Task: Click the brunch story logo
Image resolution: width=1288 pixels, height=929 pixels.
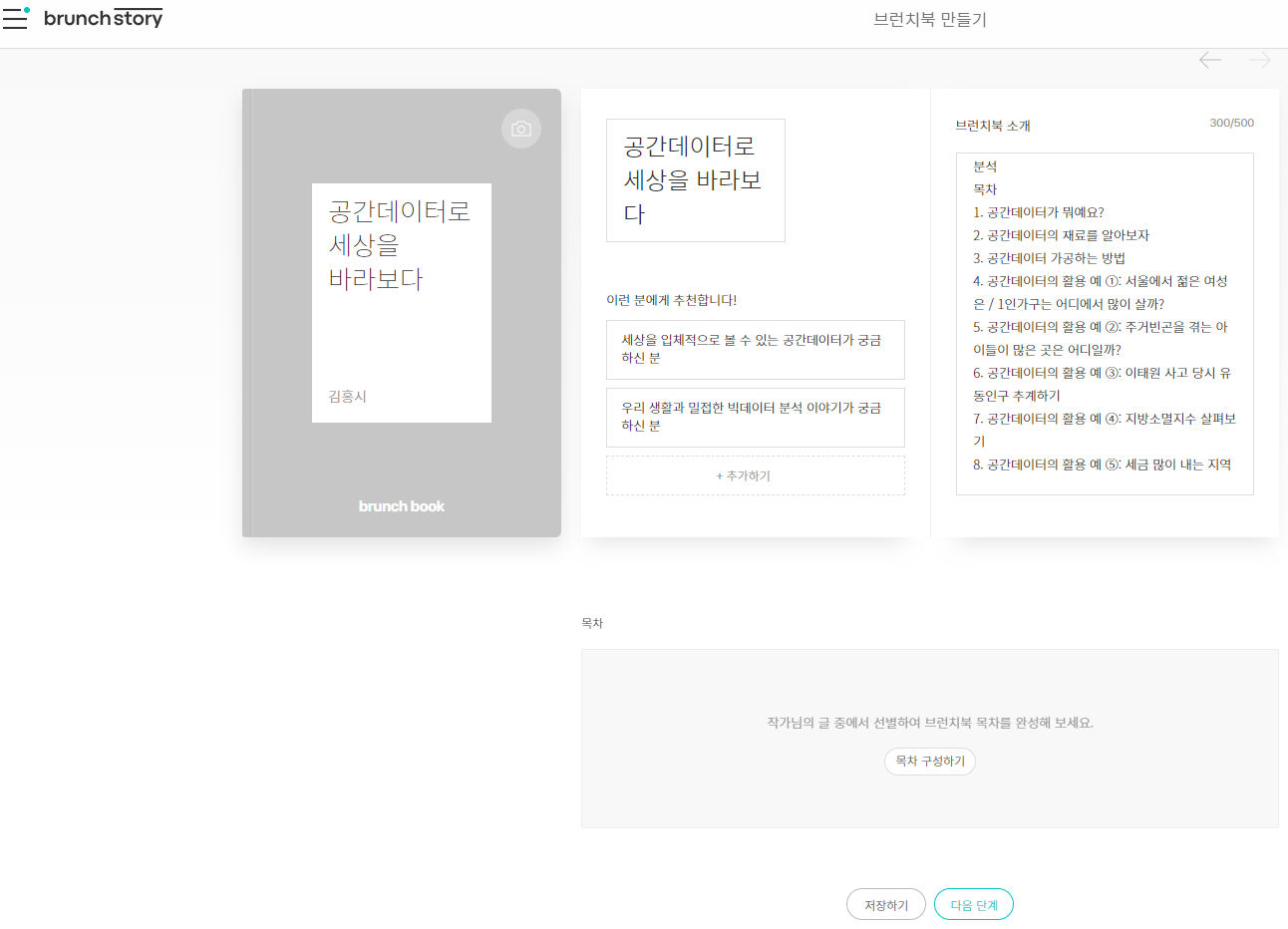Action: pos(103,18)
